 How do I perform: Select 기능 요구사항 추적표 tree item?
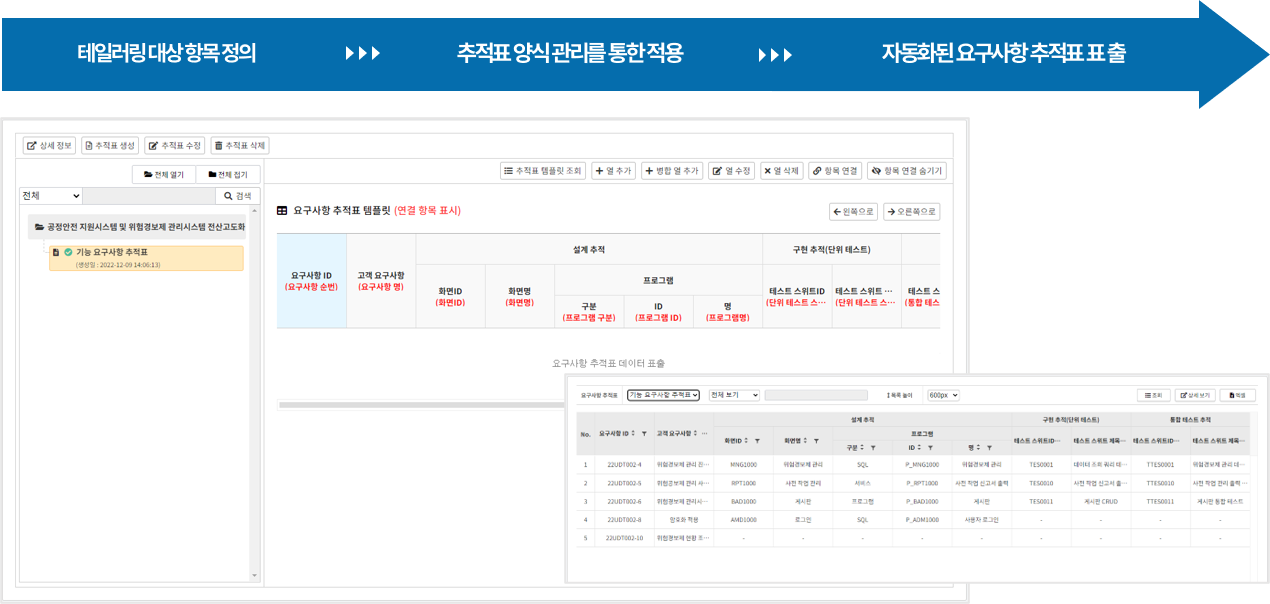146,258
